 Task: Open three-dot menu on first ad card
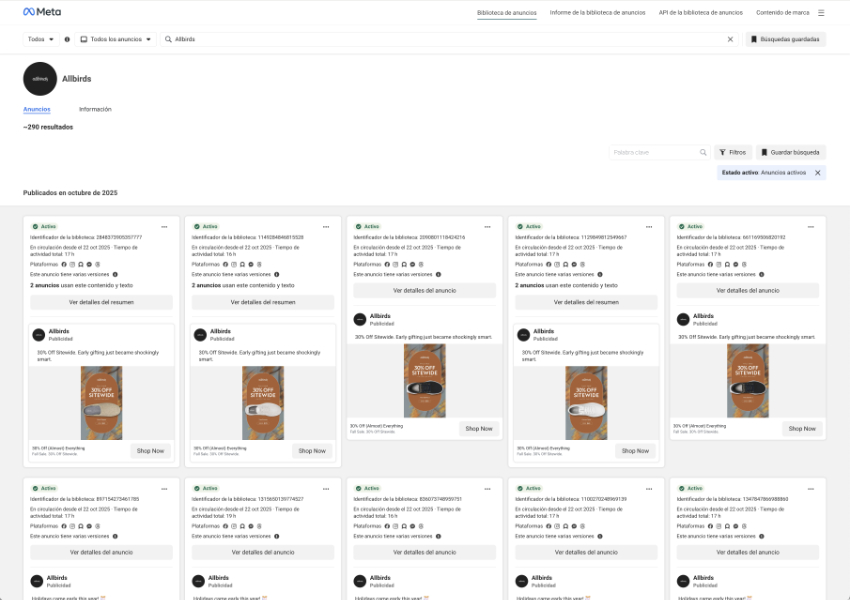tap(165, 227)
